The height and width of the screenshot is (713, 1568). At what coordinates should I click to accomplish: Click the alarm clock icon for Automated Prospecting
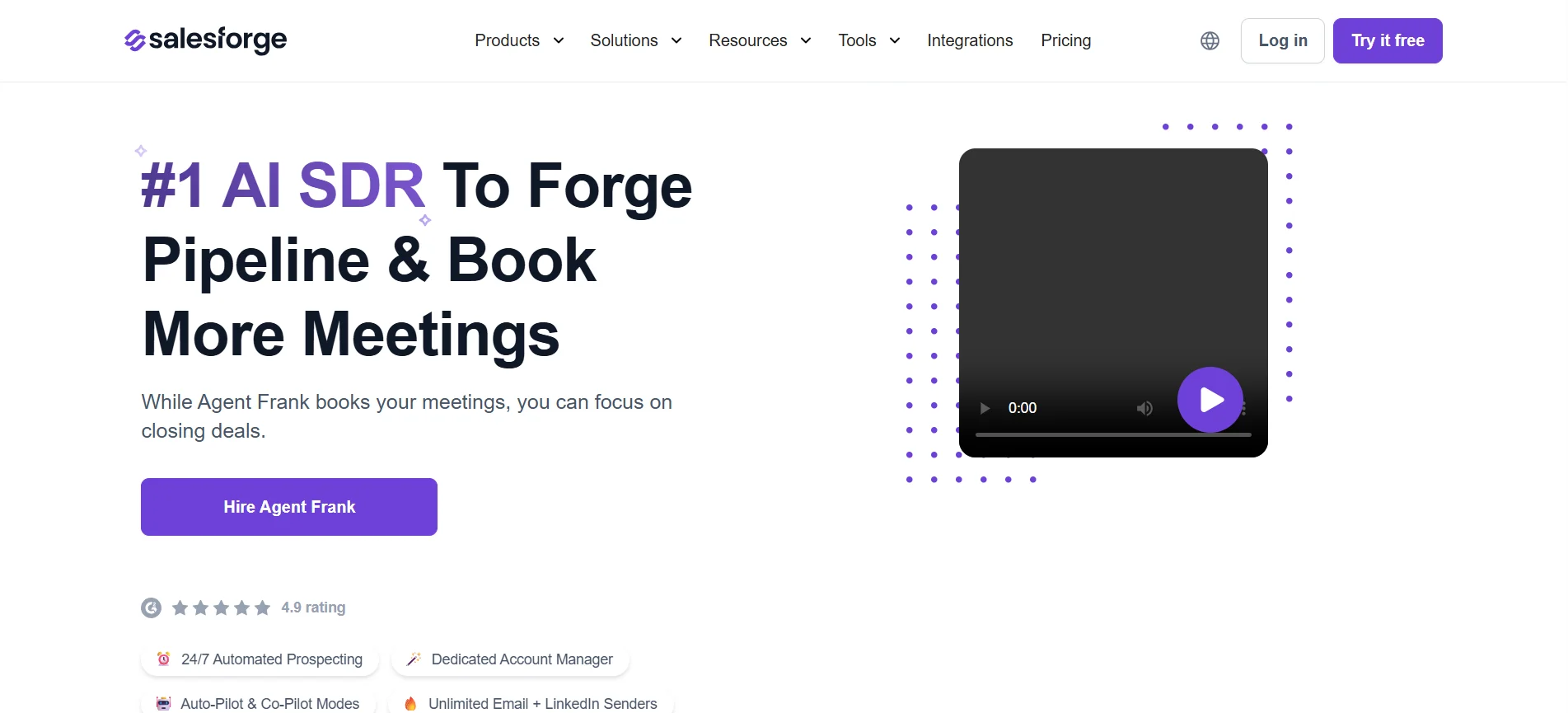click(163, 659)
